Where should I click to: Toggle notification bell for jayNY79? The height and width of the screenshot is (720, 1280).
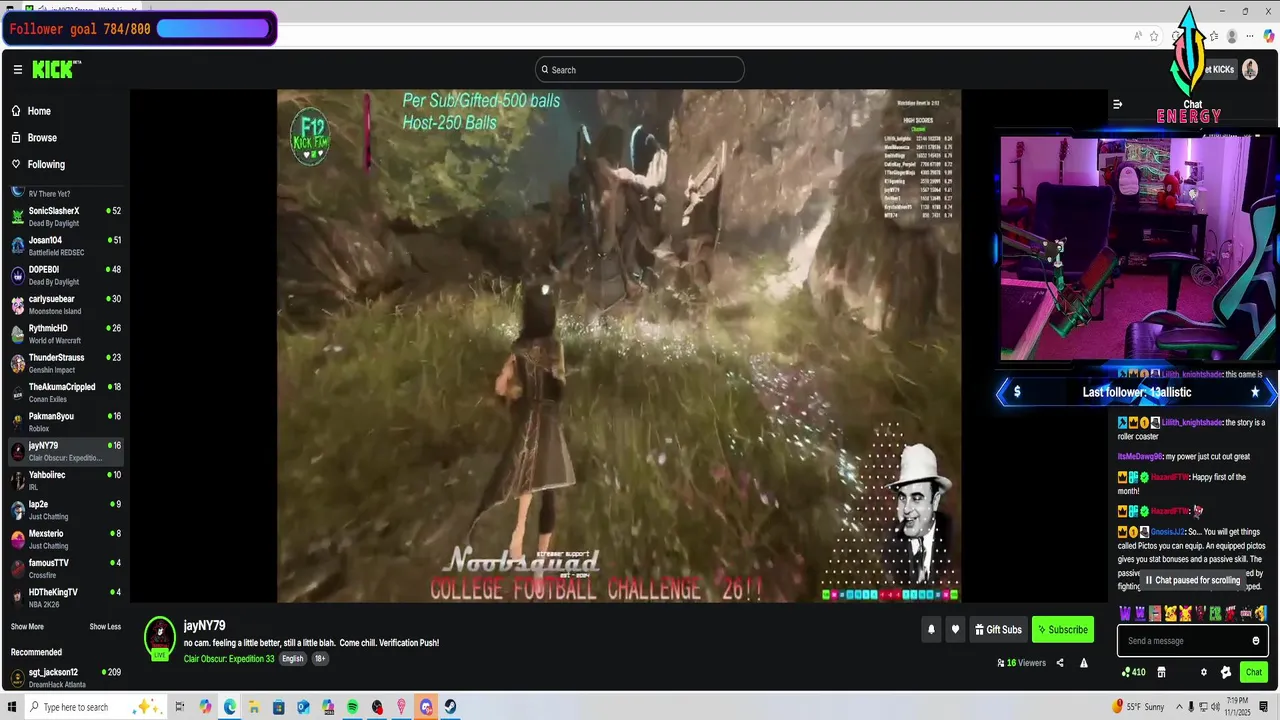point(931,630)
